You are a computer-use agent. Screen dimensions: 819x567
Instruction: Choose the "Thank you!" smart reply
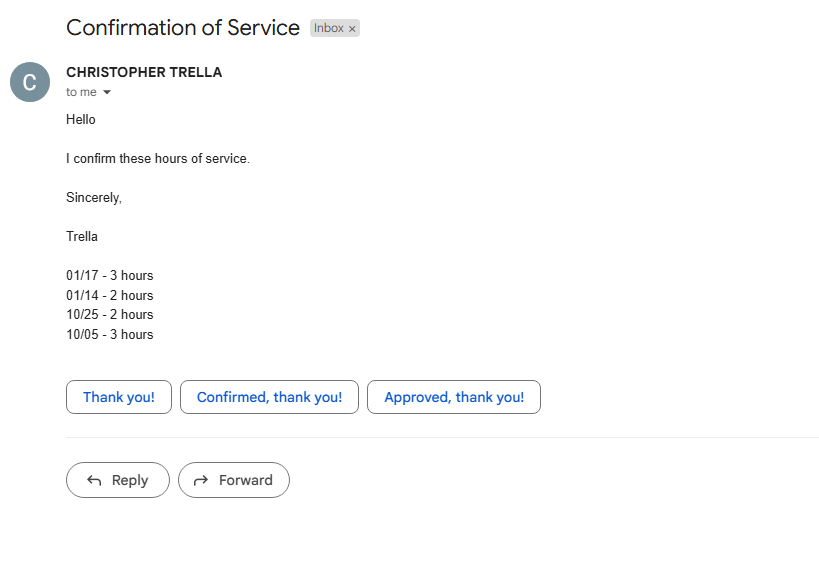pyautogui.click(x=119, y=397)
